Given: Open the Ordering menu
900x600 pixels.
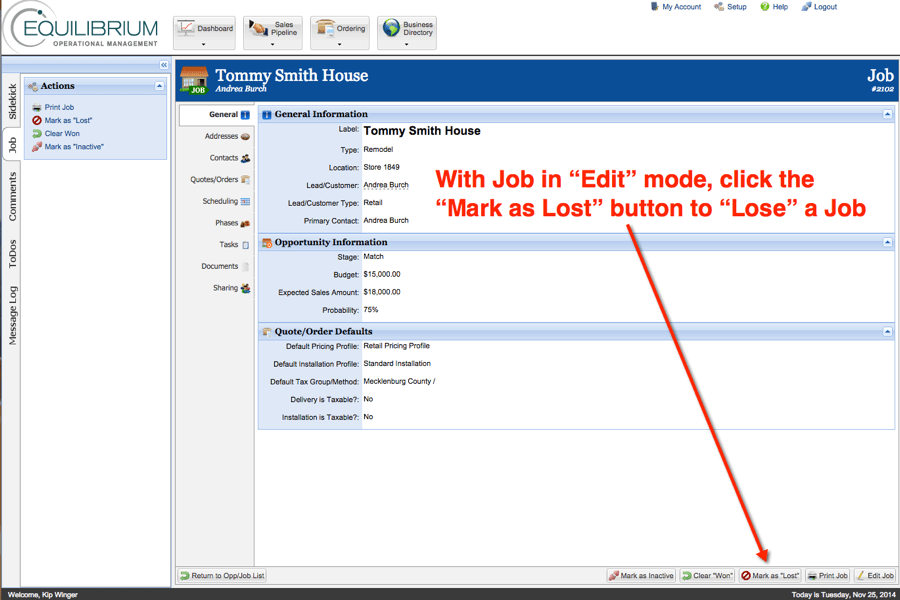Looking at the screenshot, I should pyautogui.click(x=340, y=33).
